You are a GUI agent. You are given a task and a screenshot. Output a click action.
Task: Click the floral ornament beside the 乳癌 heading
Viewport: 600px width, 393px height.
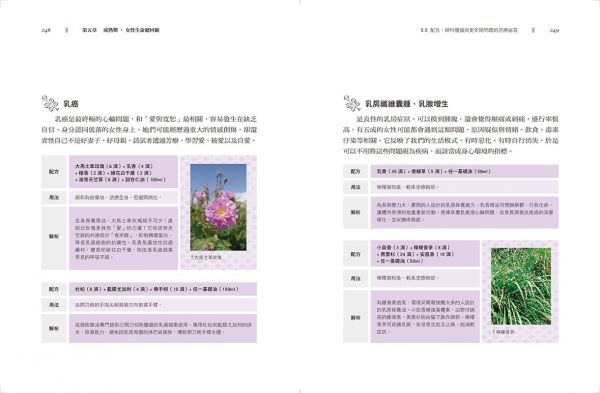pos(50,103)
